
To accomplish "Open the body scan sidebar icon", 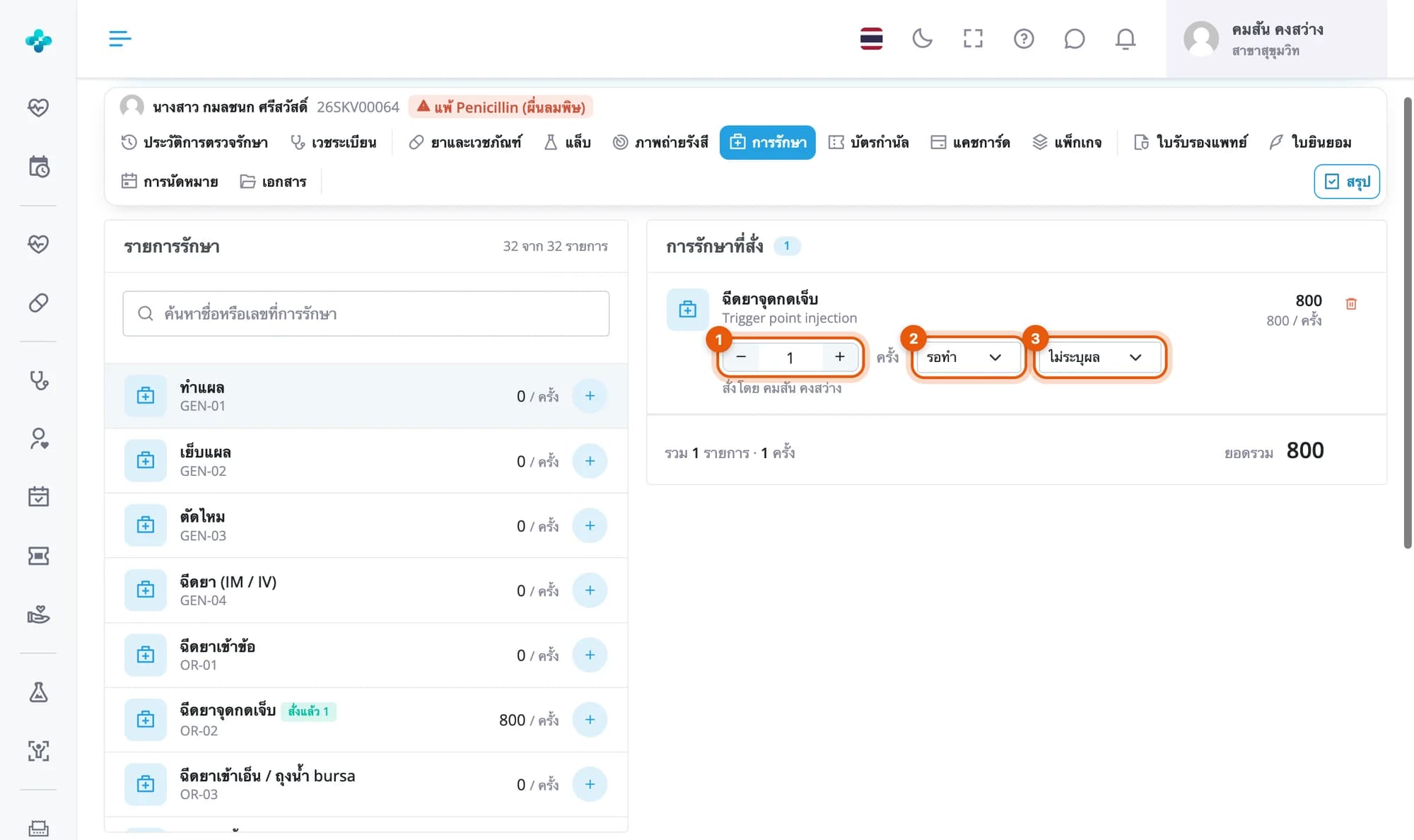I will 38,750.
